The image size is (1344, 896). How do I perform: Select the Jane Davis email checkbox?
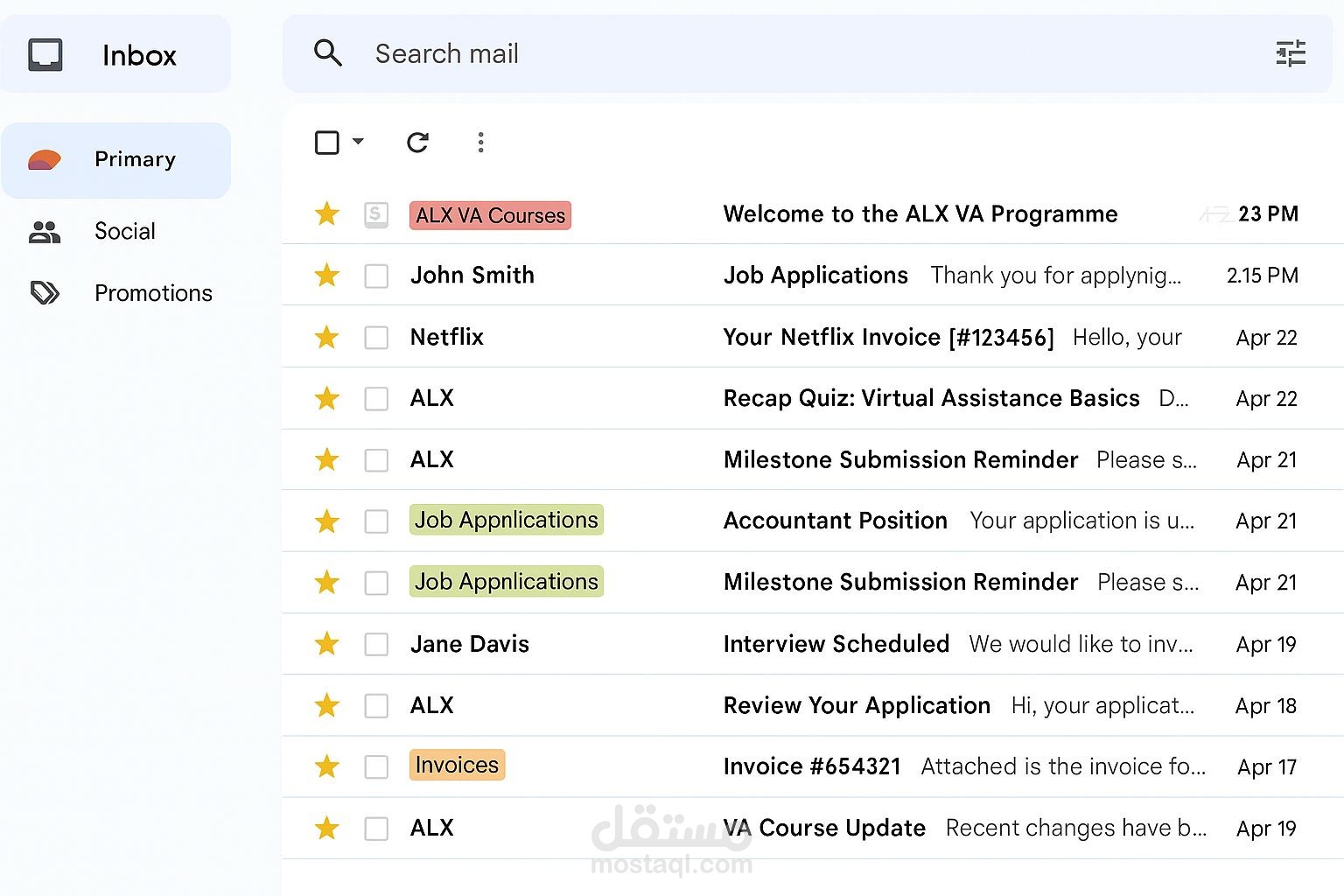point(376,645)
